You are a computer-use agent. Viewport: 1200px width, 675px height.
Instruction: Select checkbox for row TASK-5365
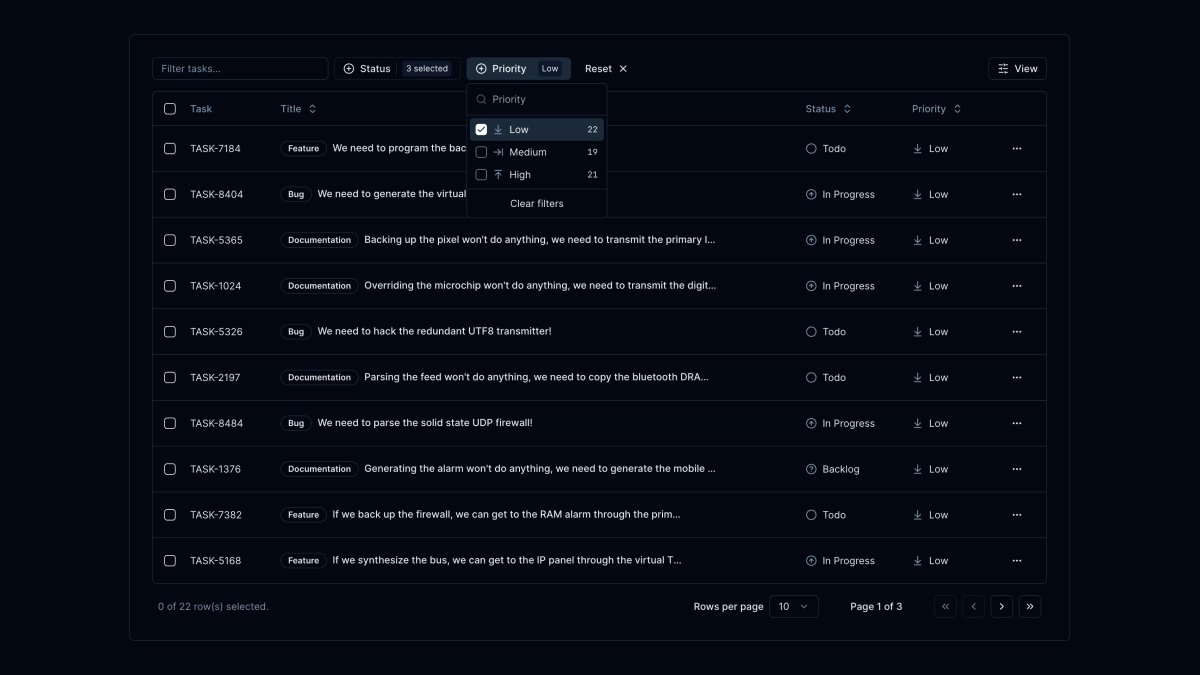(170, 240)
